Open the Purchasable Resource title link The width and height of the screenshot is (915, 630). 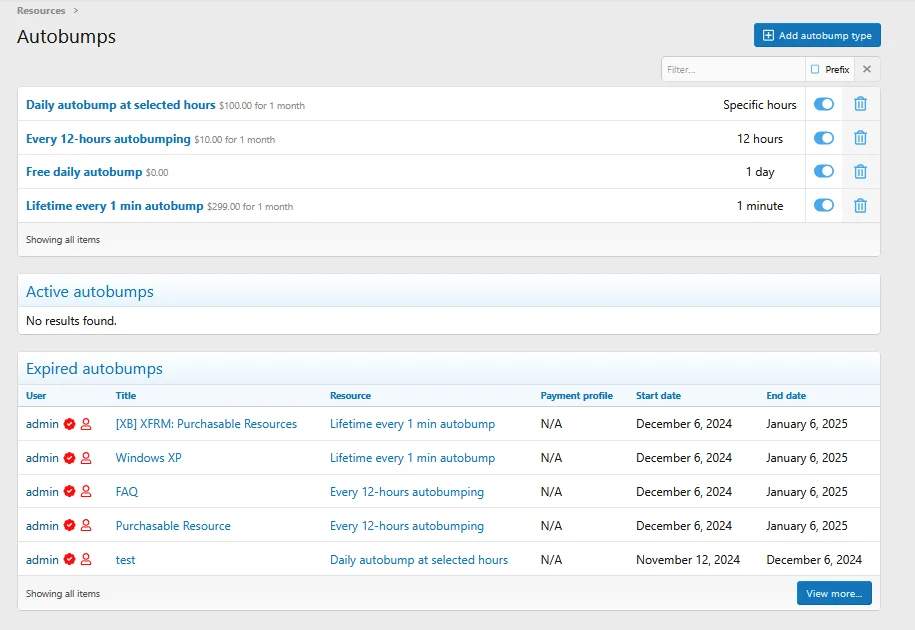pyautogui.click(x=173, y=526)
